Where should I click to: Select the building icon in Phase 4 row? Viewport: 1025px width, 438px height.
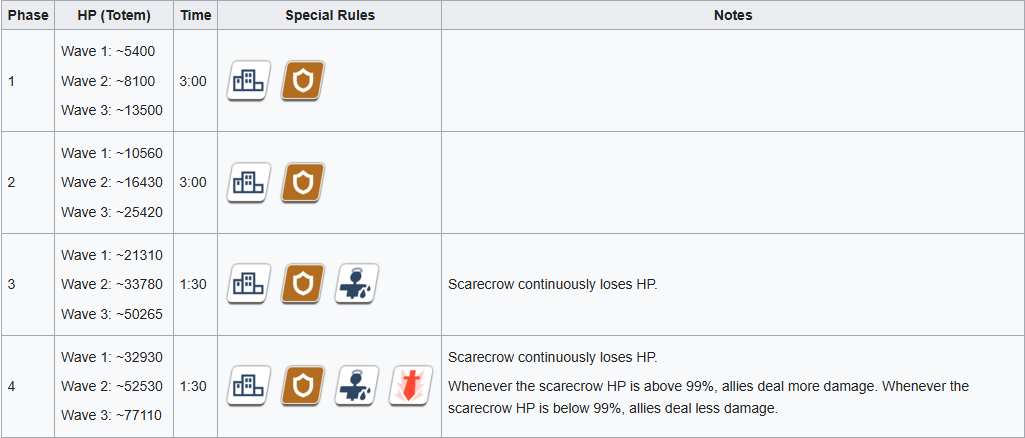[249, 386]
